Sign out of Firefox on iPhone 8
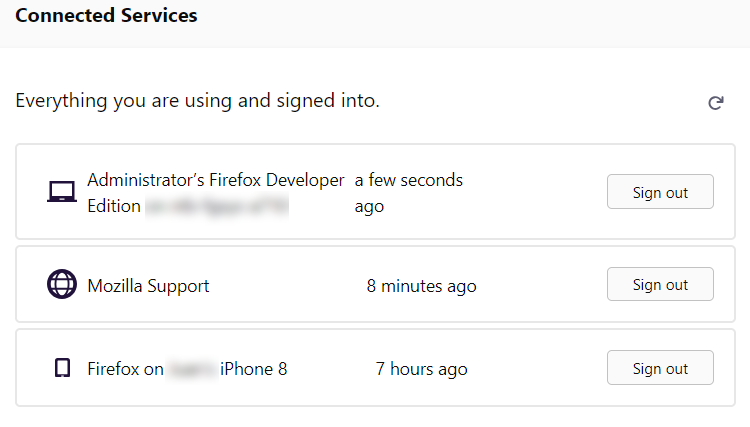Screen dimensions: 750x427 tap(660, 368)
